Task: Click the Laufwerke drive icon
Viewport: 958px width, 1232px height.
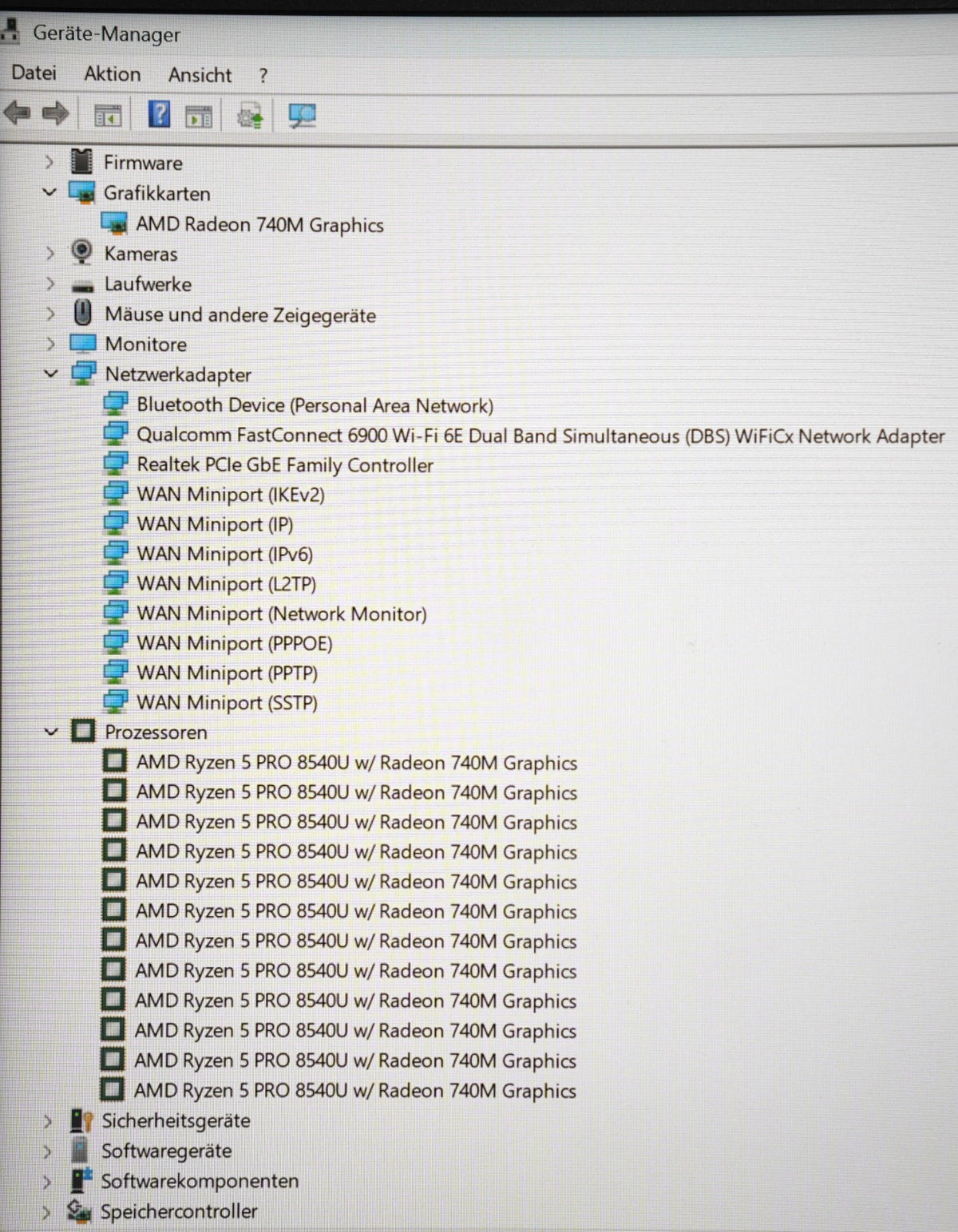Action: (x=82, y=286)
